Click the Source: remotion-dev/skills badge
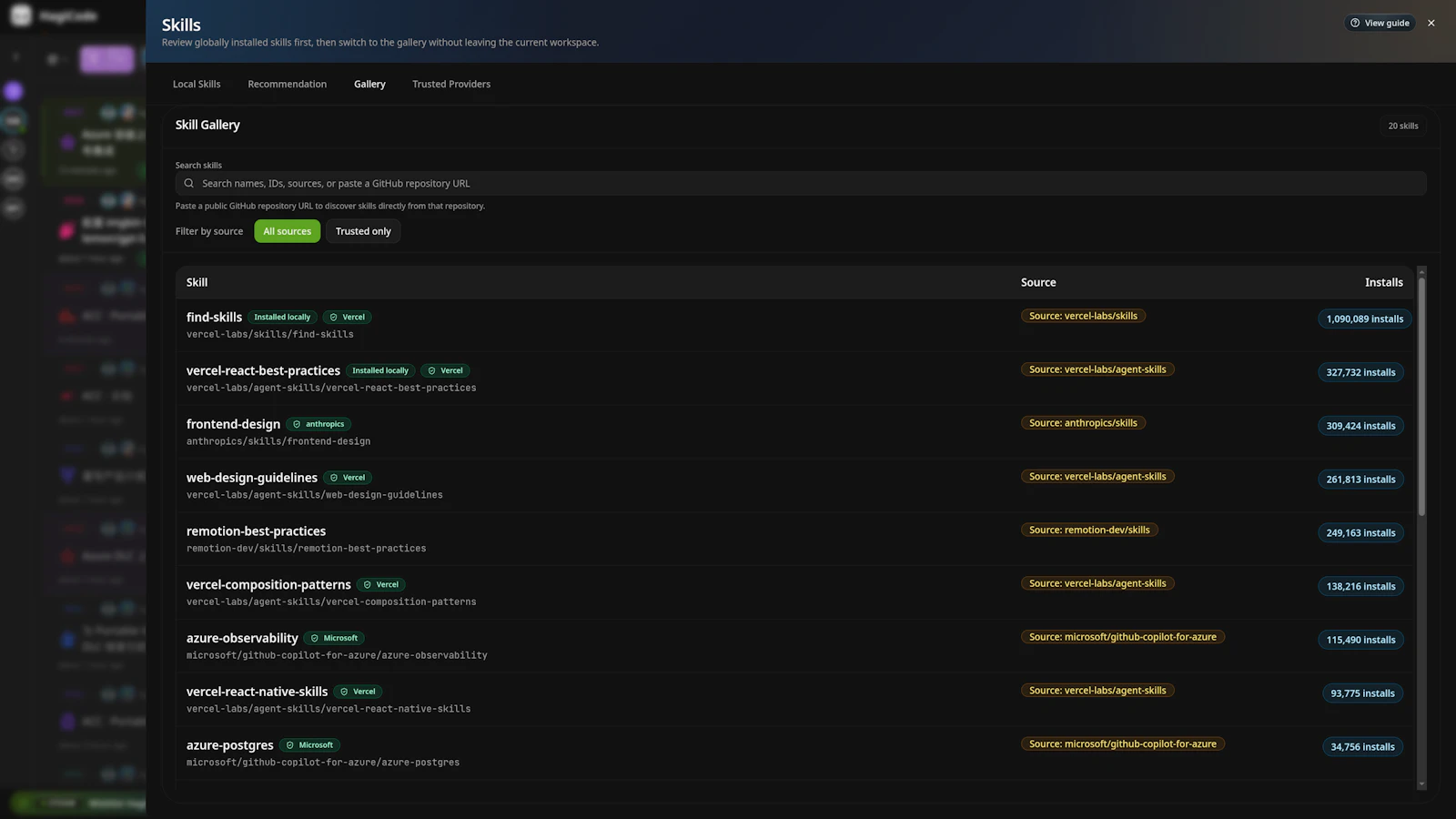This screenshot has width=1456, height=819. coord(1089,529)
